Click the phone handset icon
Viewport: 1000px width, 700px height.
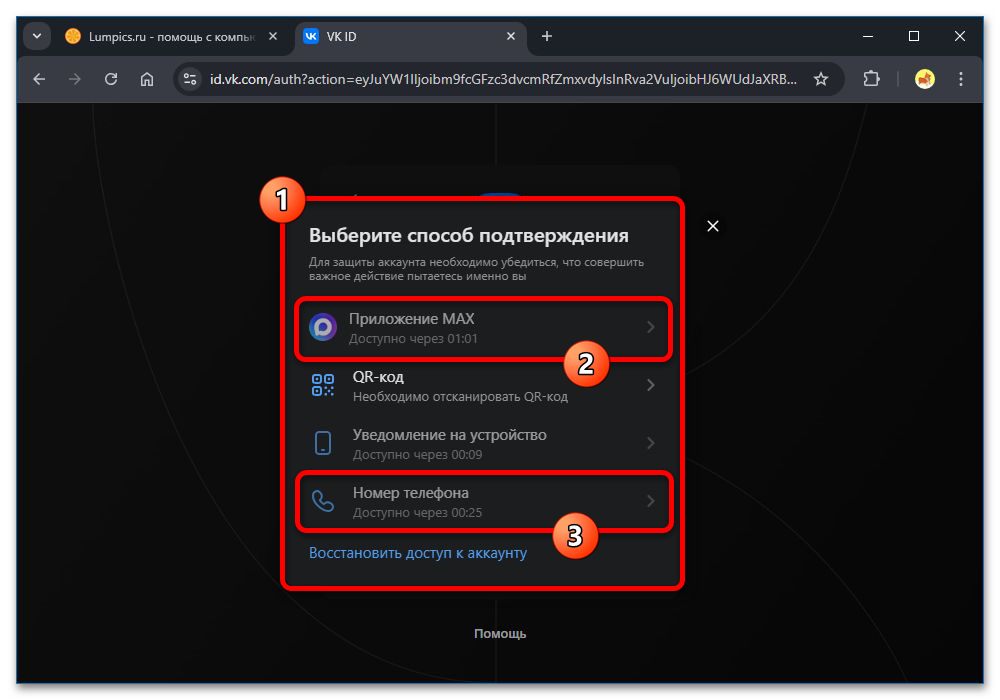click(323, 501)
